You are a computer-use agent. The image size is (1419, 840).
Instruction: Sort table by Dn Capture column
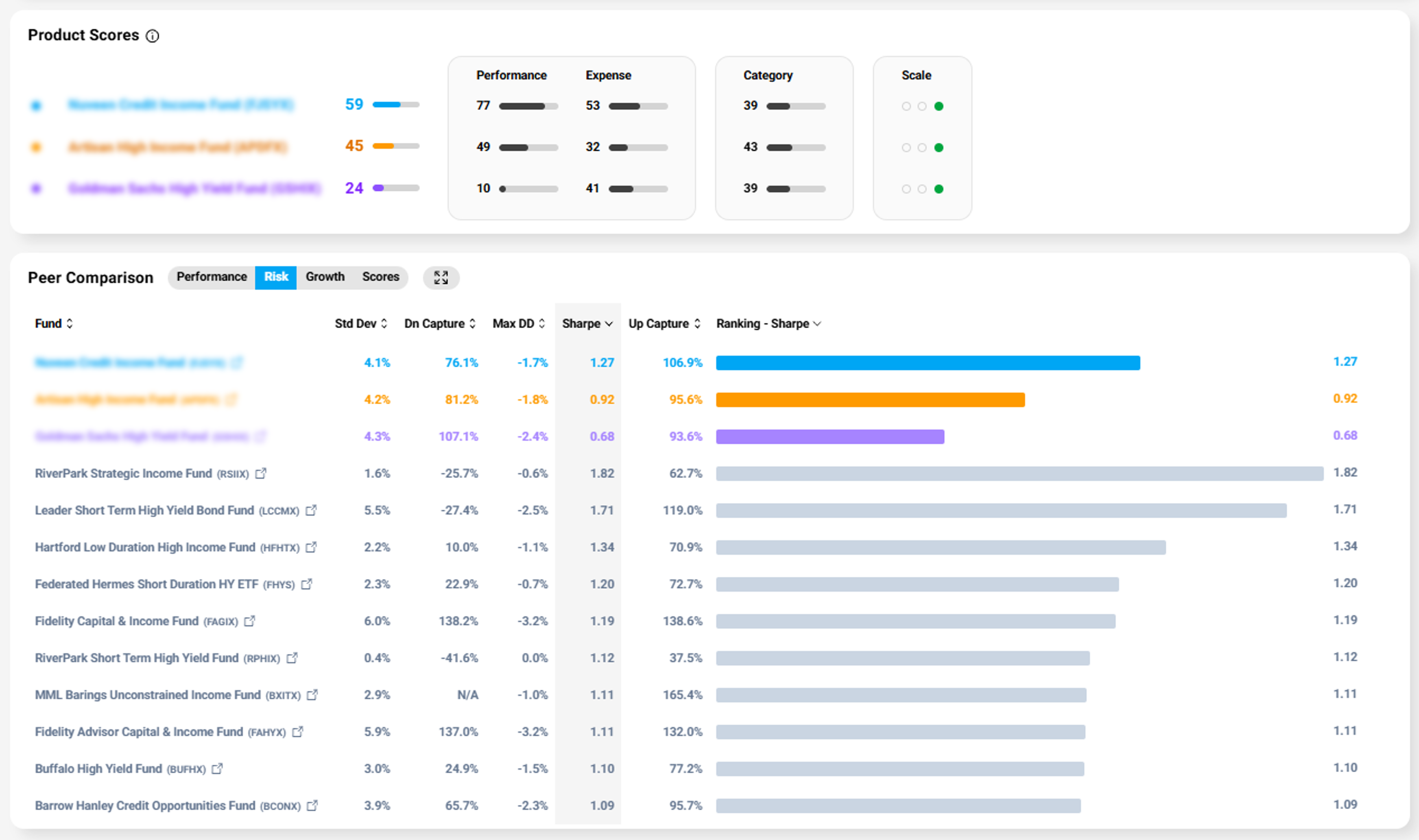(x=440, y=323)
